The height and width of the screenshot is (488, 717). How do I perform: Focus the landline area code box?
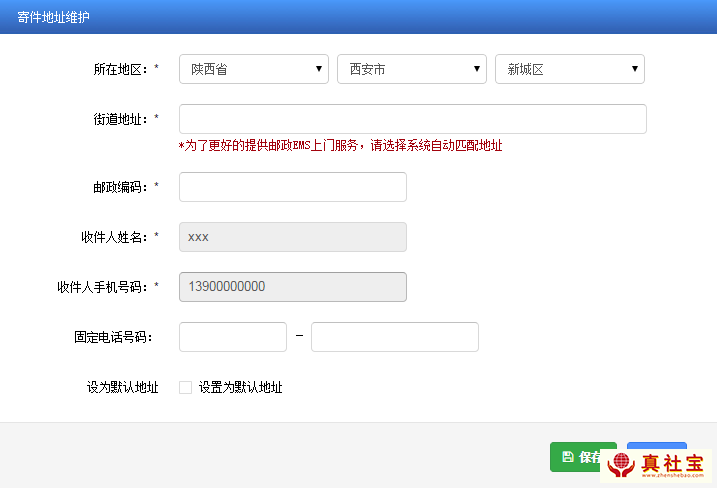[x=232, y=337]
